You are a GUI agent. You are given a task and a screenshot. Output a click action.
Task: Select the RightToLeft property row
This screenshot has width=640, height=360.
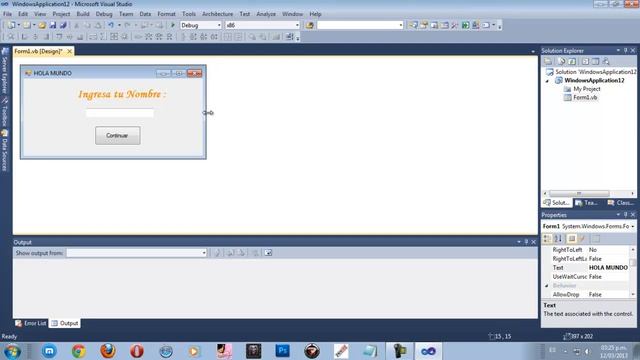(586, 250)
